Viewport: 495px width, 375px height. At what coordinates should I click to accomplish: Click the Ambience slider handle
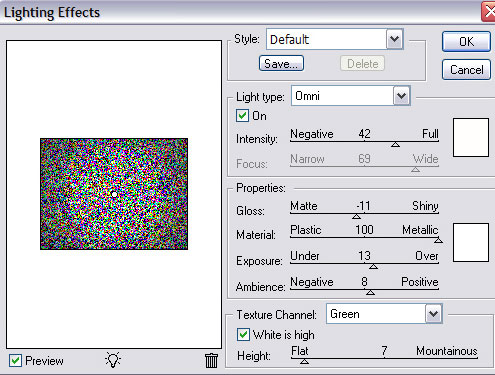pos(370,292)
